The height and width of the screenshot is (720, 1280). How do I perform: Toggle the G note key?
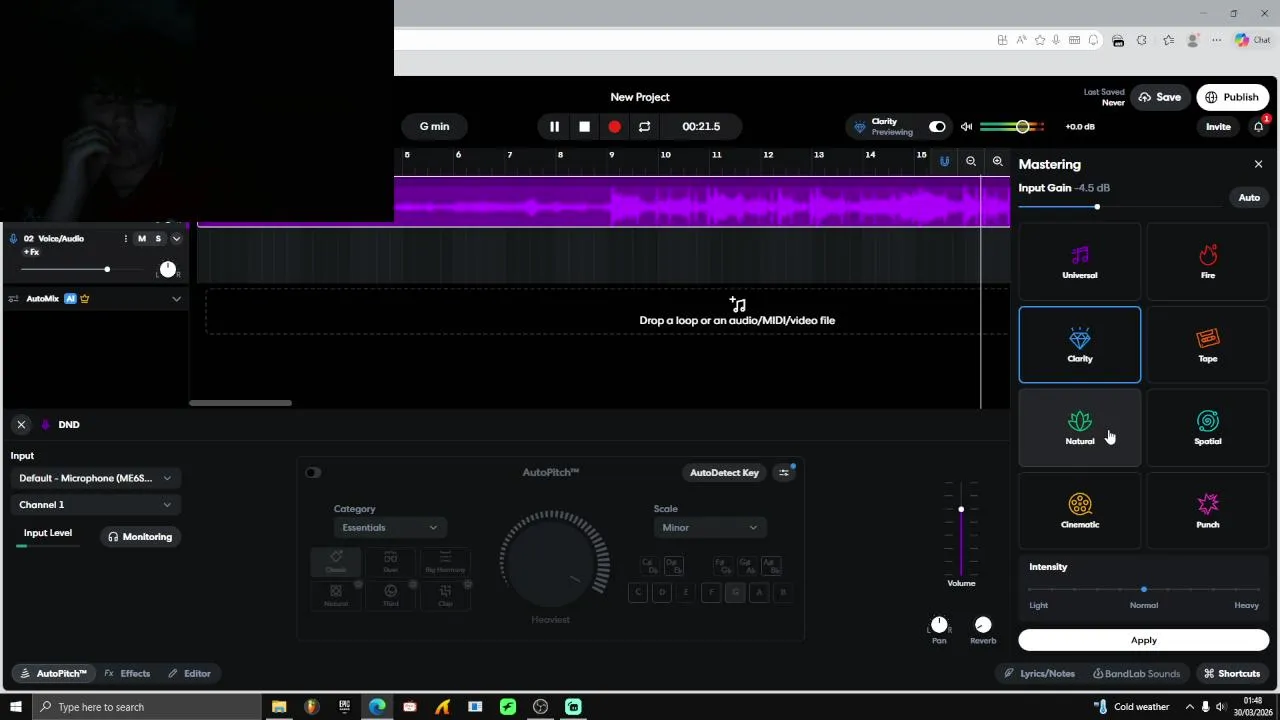tap(735, 593)
